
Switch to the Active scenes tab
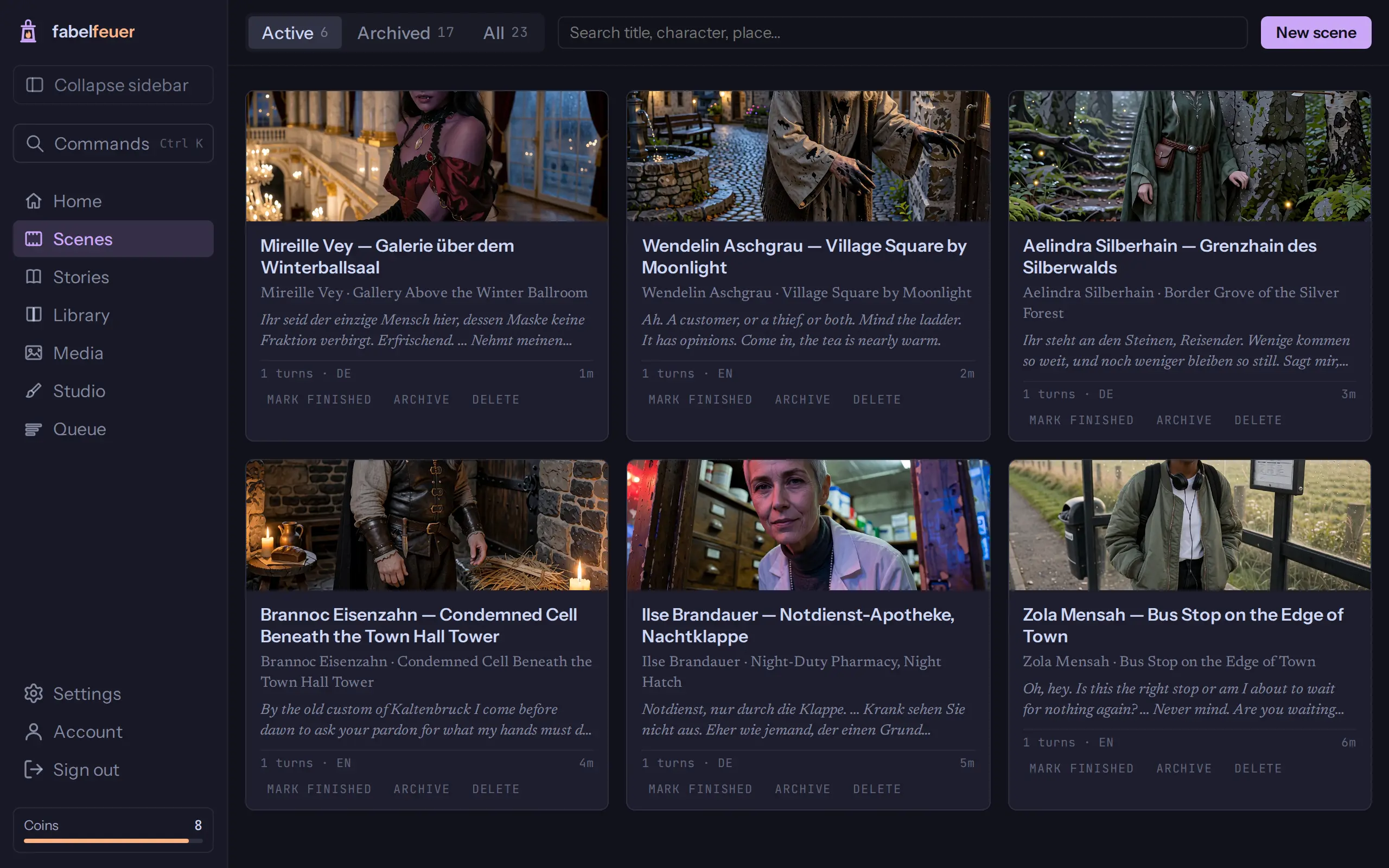(295, 33)
